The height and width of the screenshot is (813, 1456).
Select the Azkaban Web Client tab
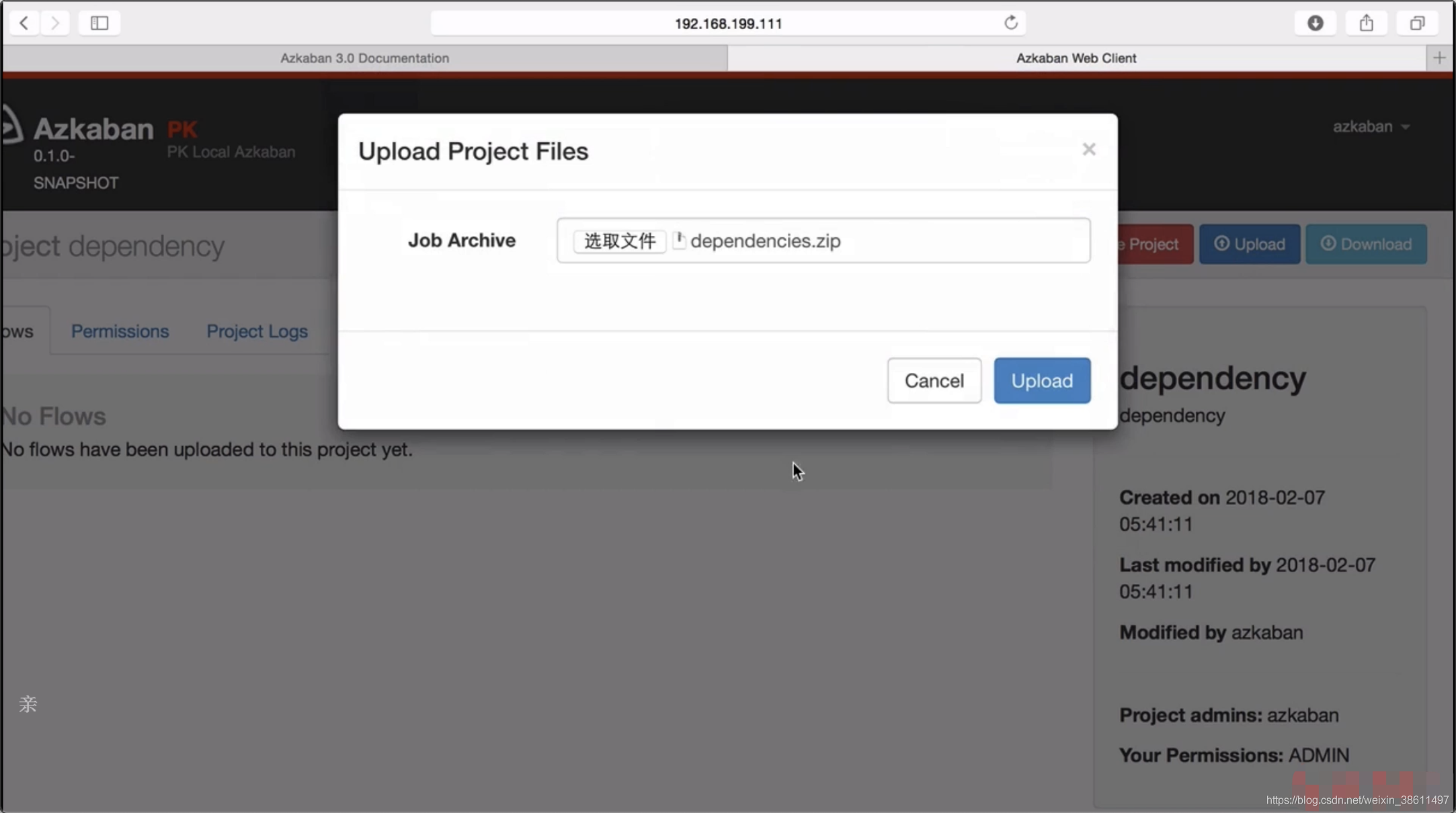pos(1076,58)
